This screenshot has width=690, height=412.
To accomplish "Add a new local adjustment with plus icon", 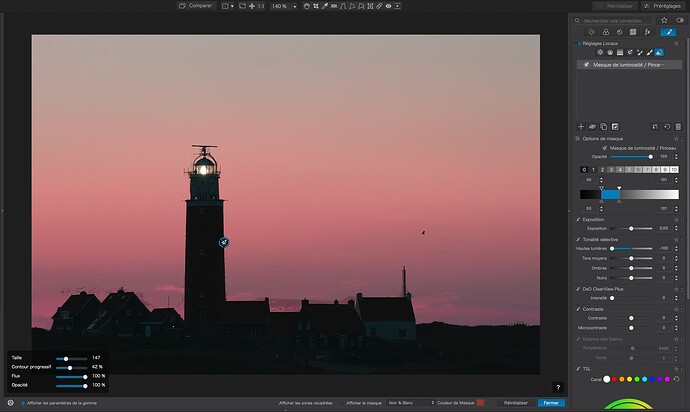I will pyautogui.click(x=581, y=126).
